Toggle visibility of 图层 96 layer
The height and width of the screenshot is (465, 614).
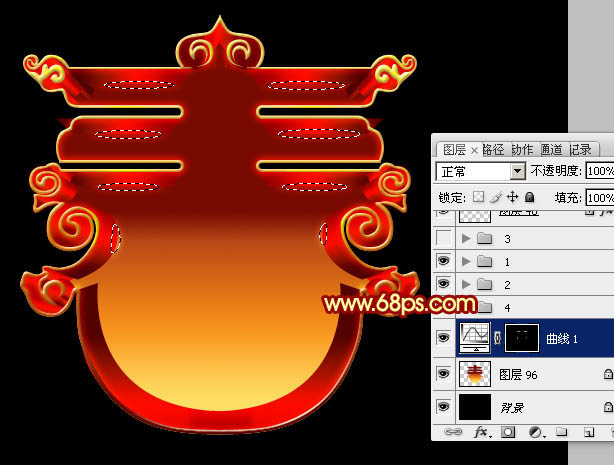point(444,373)
